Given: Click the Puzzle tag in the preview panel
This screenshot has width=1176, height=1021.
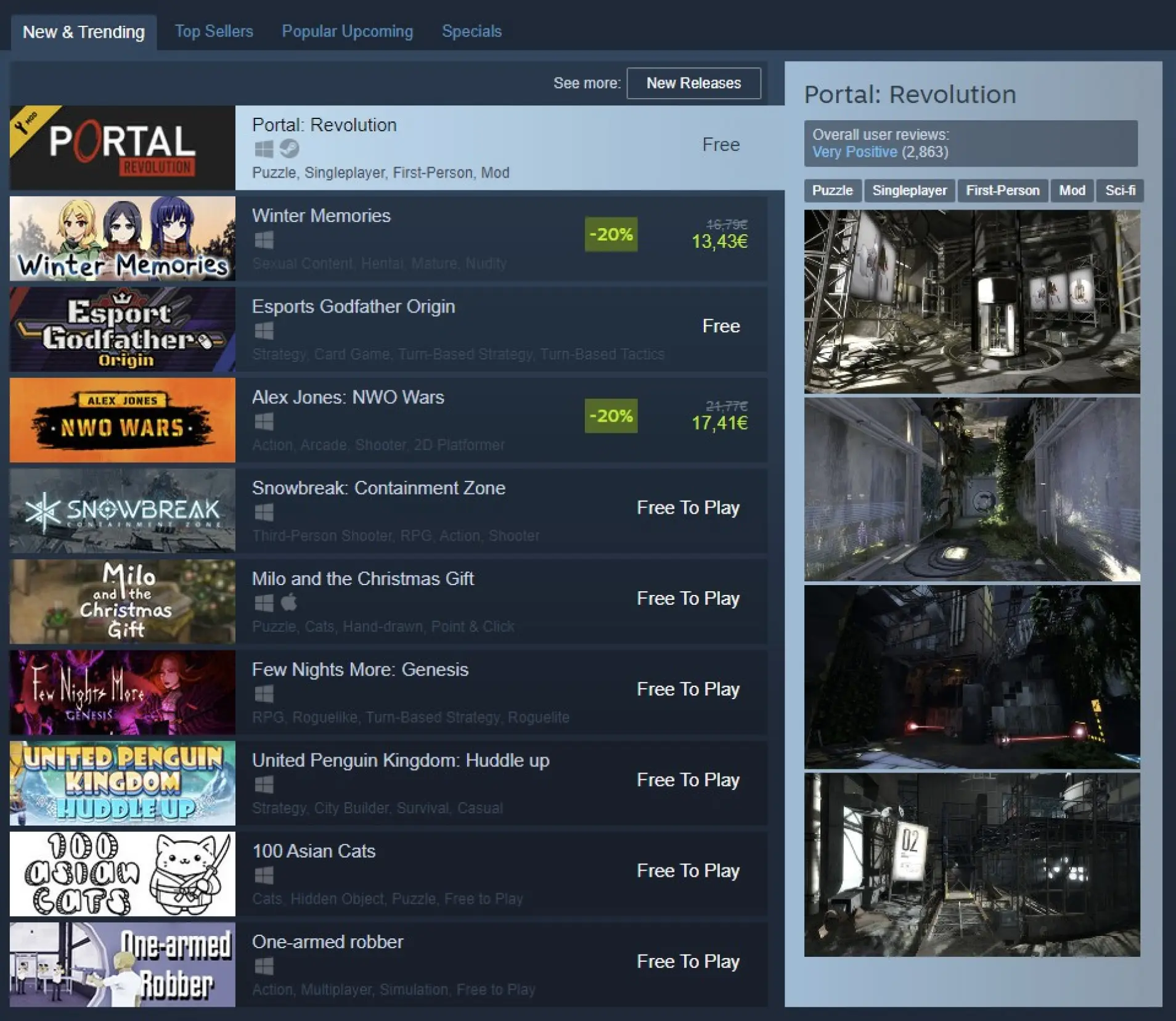Looking at the screenshot, I should coord(832,191).
